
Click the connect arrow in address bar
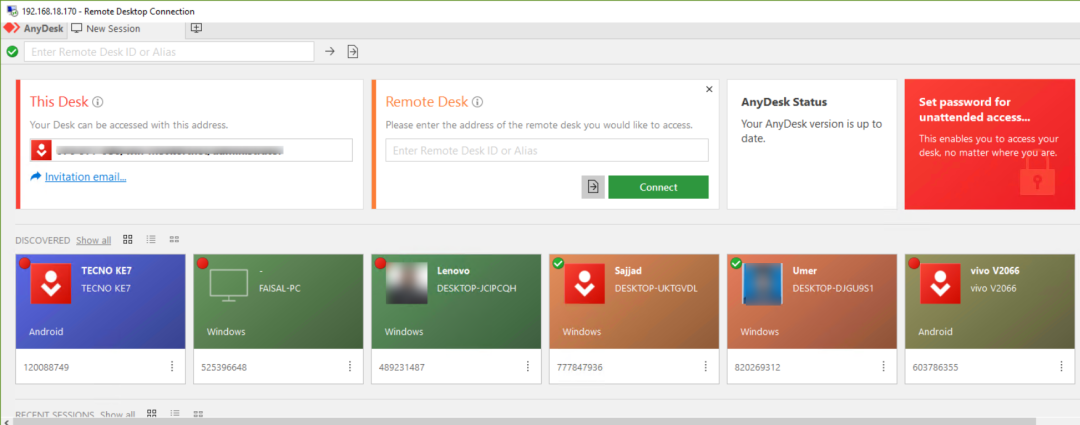point(330,52)
